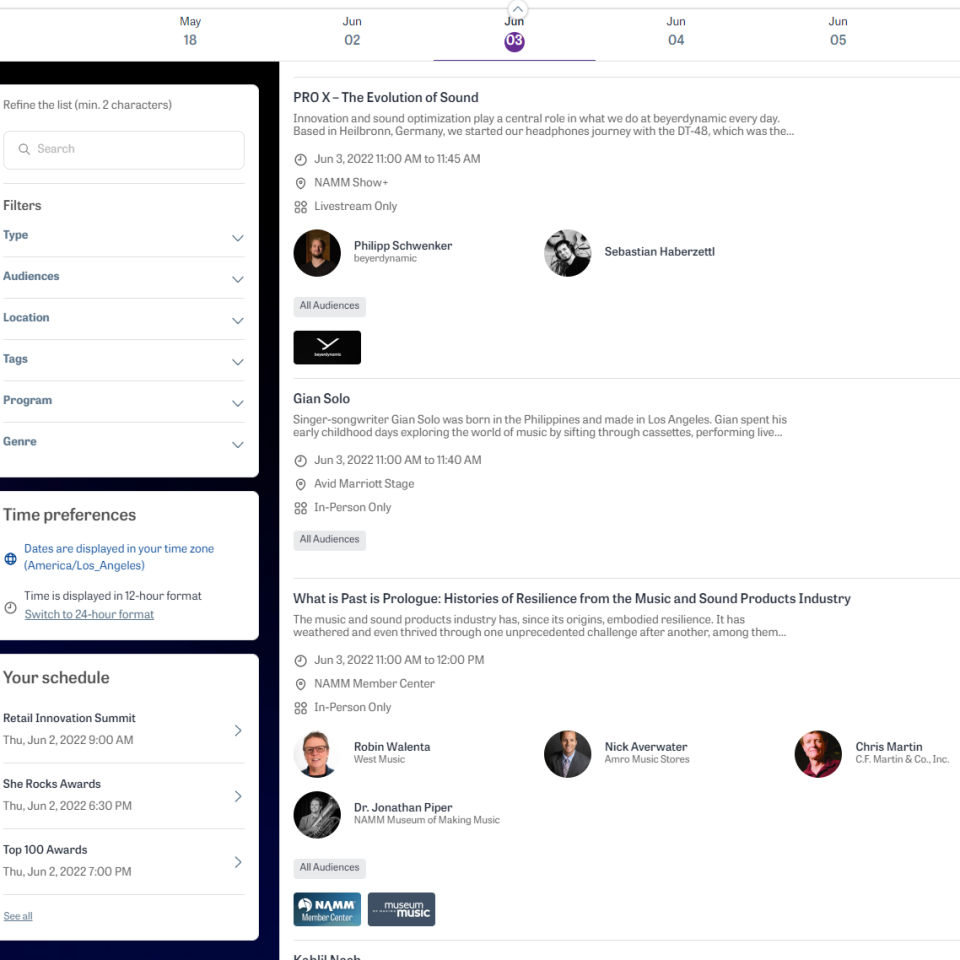Viewport: 960px width, 960px height.
Task: Click the globe time zone icon
Action: [x=10, y=558]
